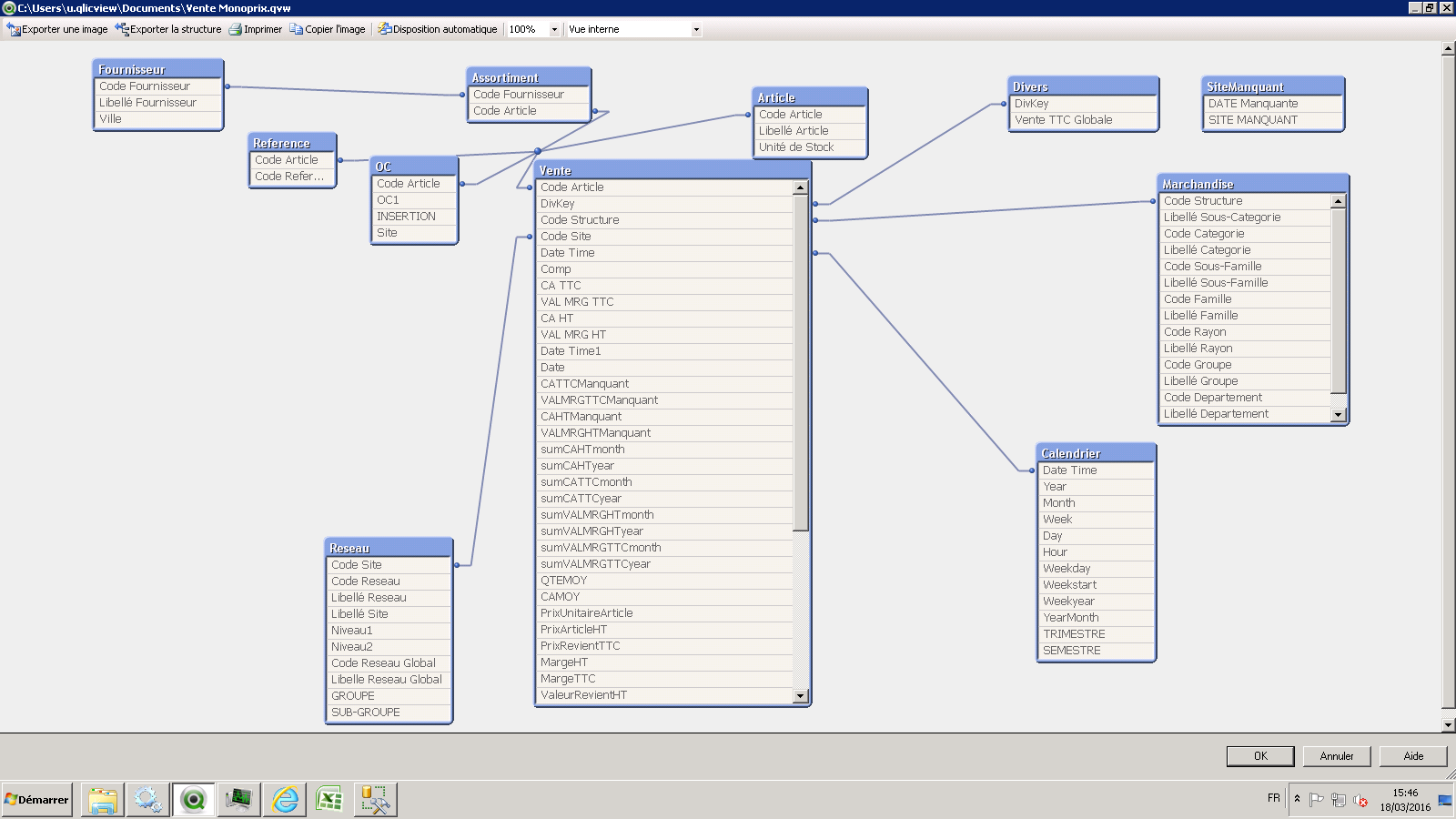Image resolution: width=1456 pixels, height=819 pixels.
Task: Select the Marchandise table header
Action: [1252, 184]
